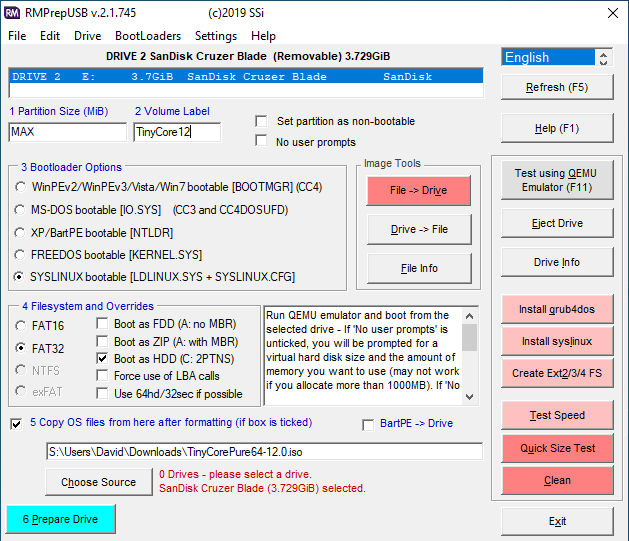Run Quick Size Test

click(x=557, y=448)
